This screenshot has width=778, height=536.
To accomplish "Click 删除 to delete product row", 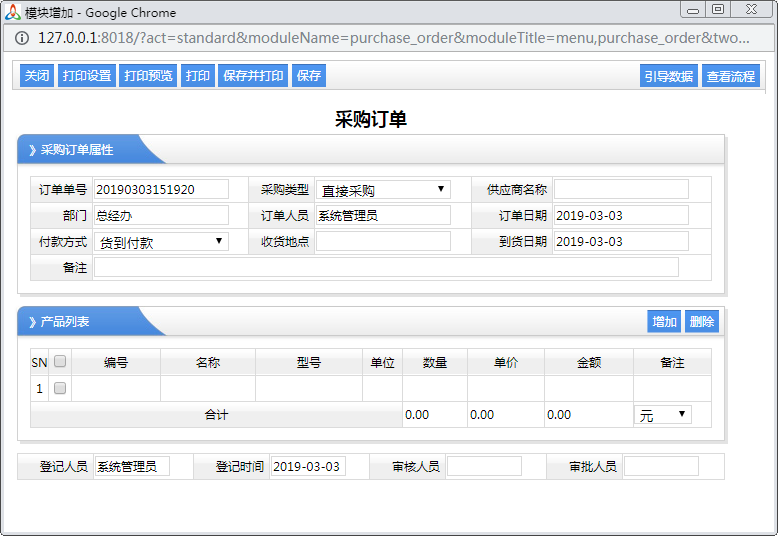I will click(x=702, y=321).
